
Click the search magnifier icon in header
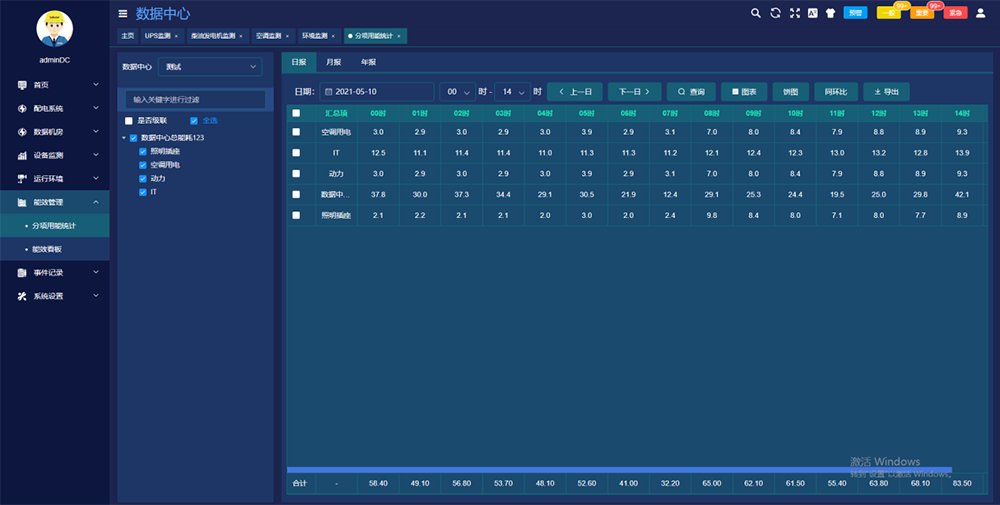click(756, 13)
